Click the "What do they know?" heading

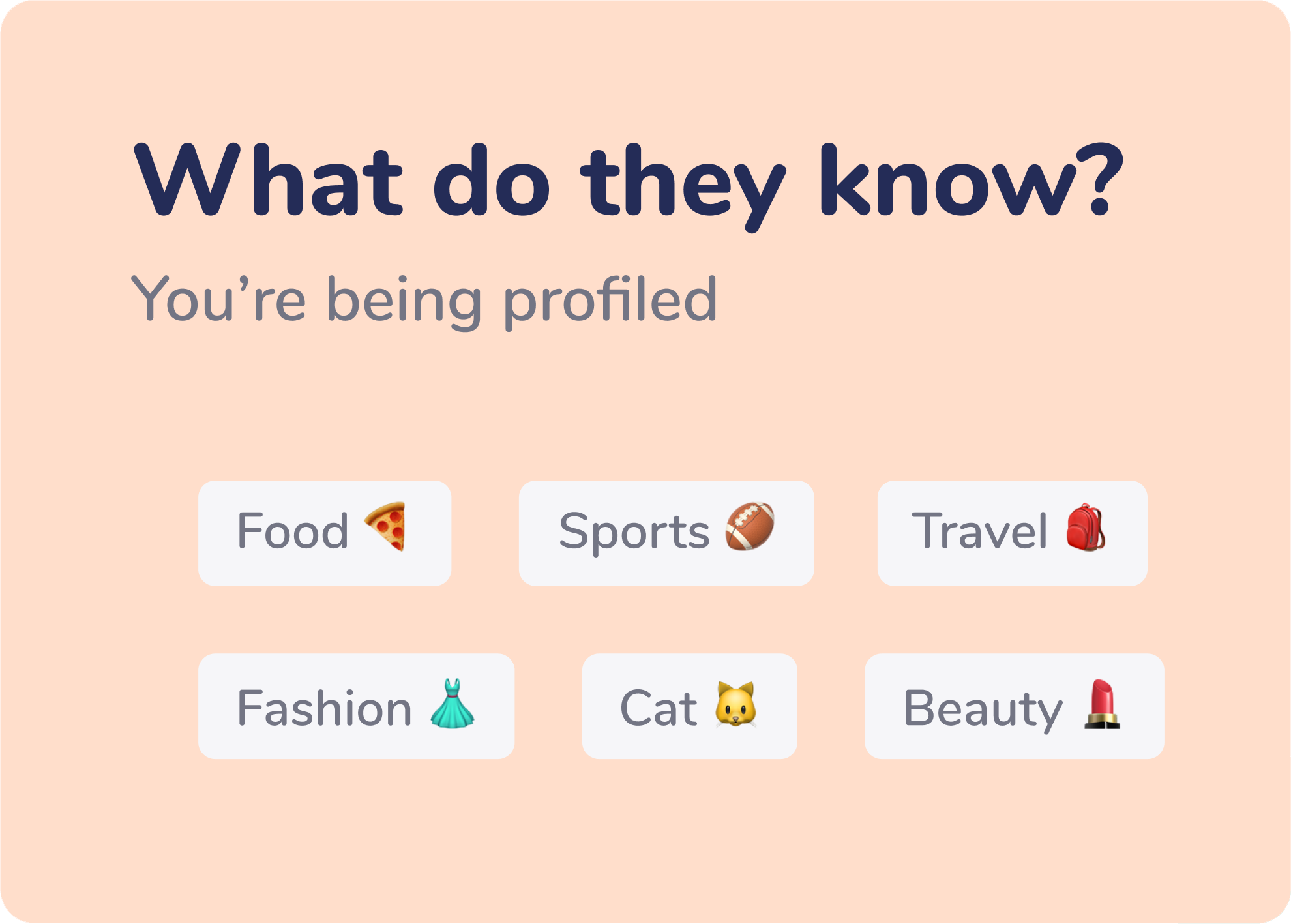tap(629, 181)
